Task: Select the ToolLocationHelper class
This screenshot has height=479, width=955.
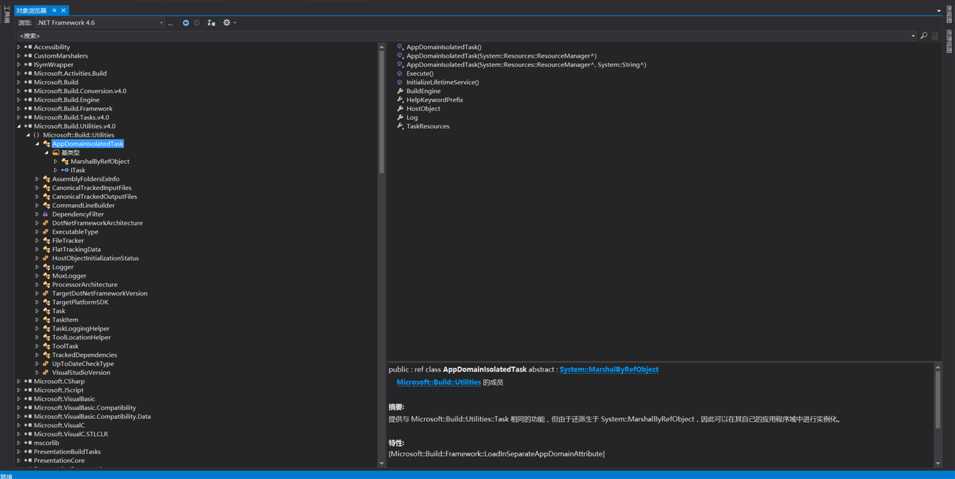Action: 81,337
